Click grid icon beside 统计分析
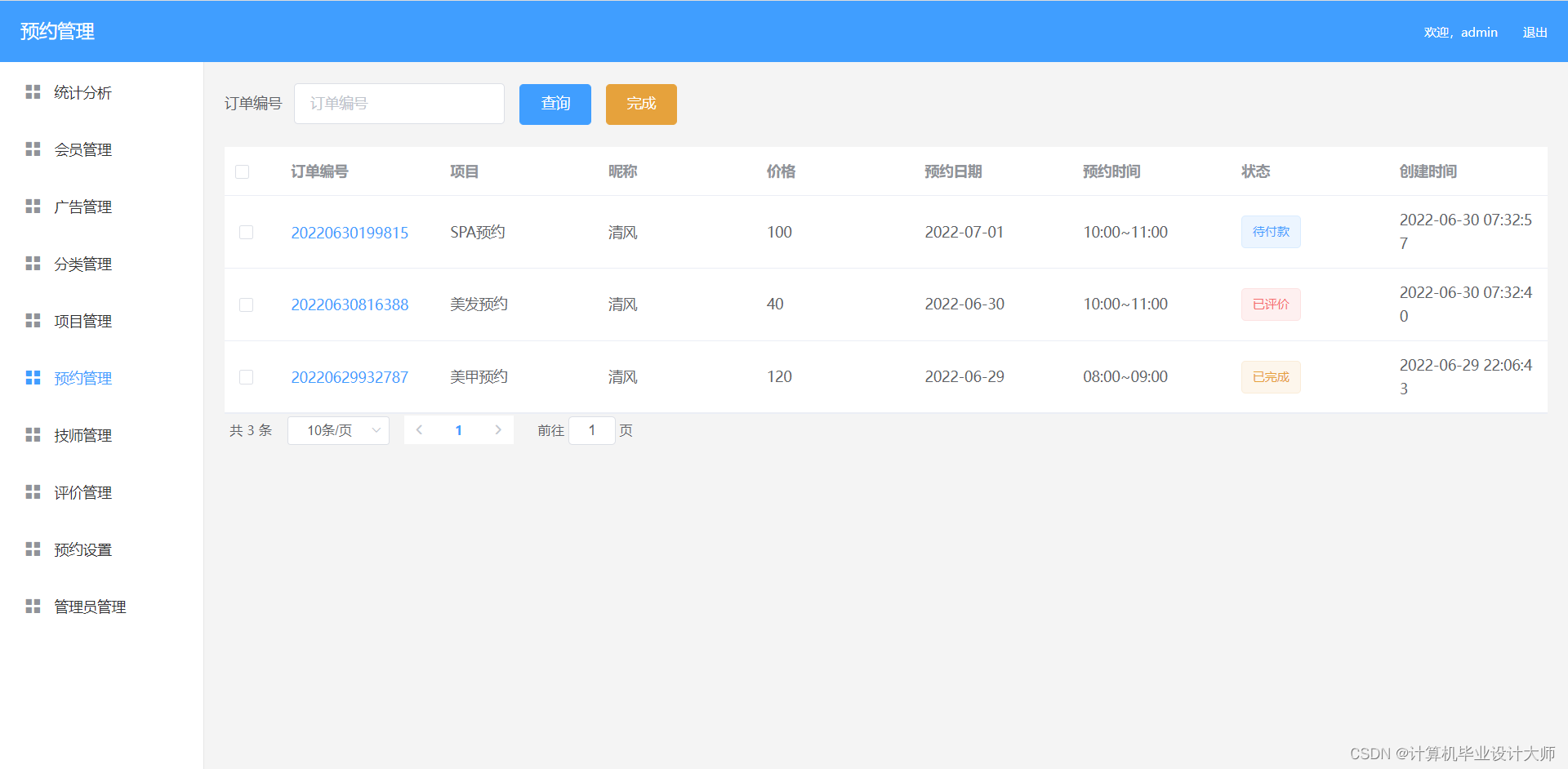Screen dimensions: 1568x769 click(x=33, y=92)
